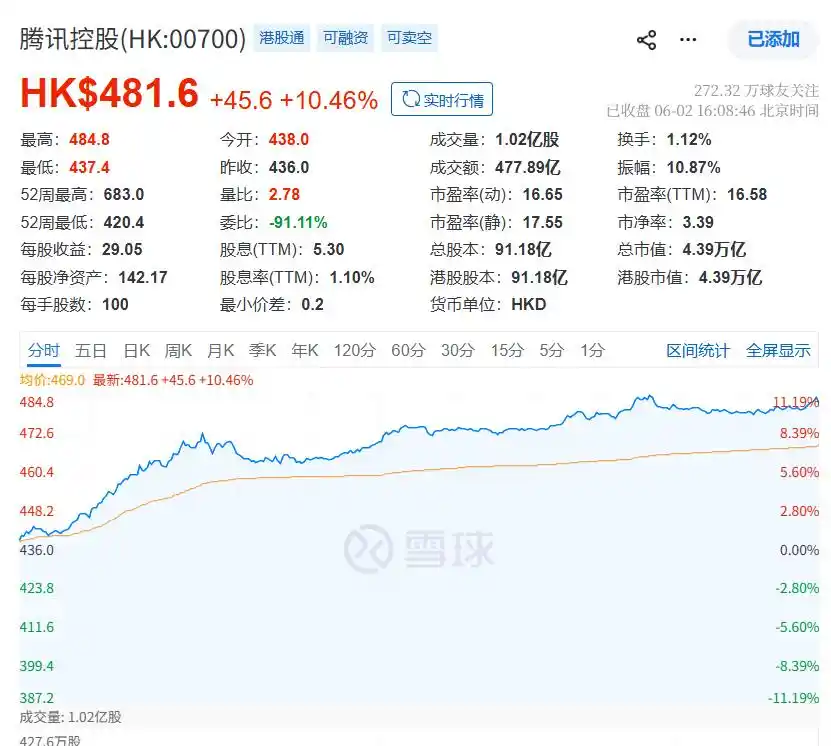Click the 总市值 value 4.39万亿
This screenshot has width=831, height=746.
coord(714,250)
